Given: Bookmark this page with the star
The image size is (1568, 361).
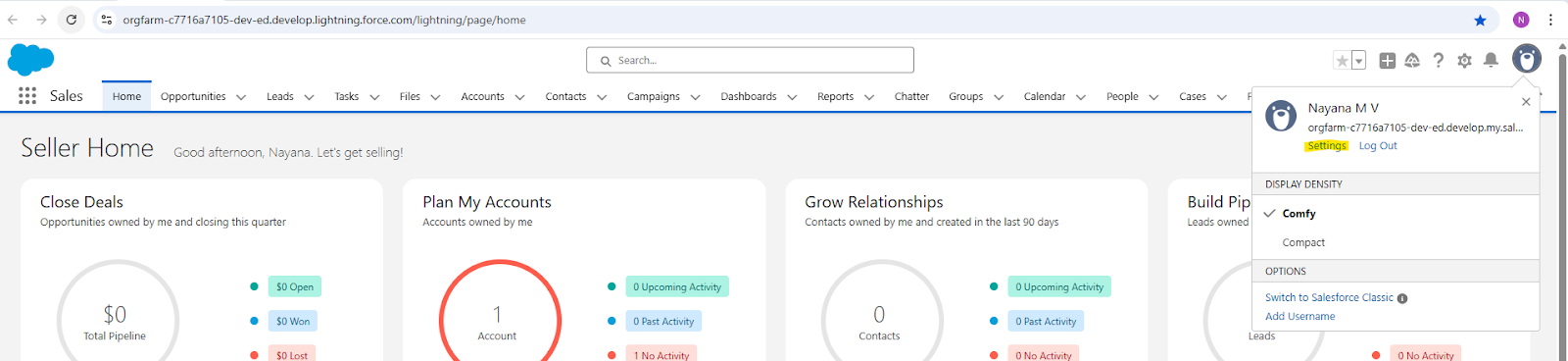Looking at the screenshot, I should click(x=1480, y=20).
